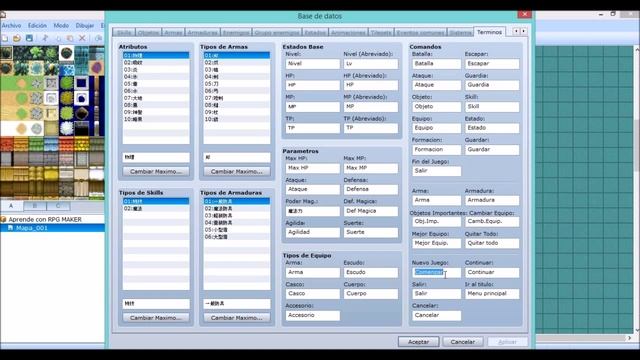This screenshot has width=640, height=360.
Task: Select row 02 in Tipos de Skills list
Action: pos(156,209)
